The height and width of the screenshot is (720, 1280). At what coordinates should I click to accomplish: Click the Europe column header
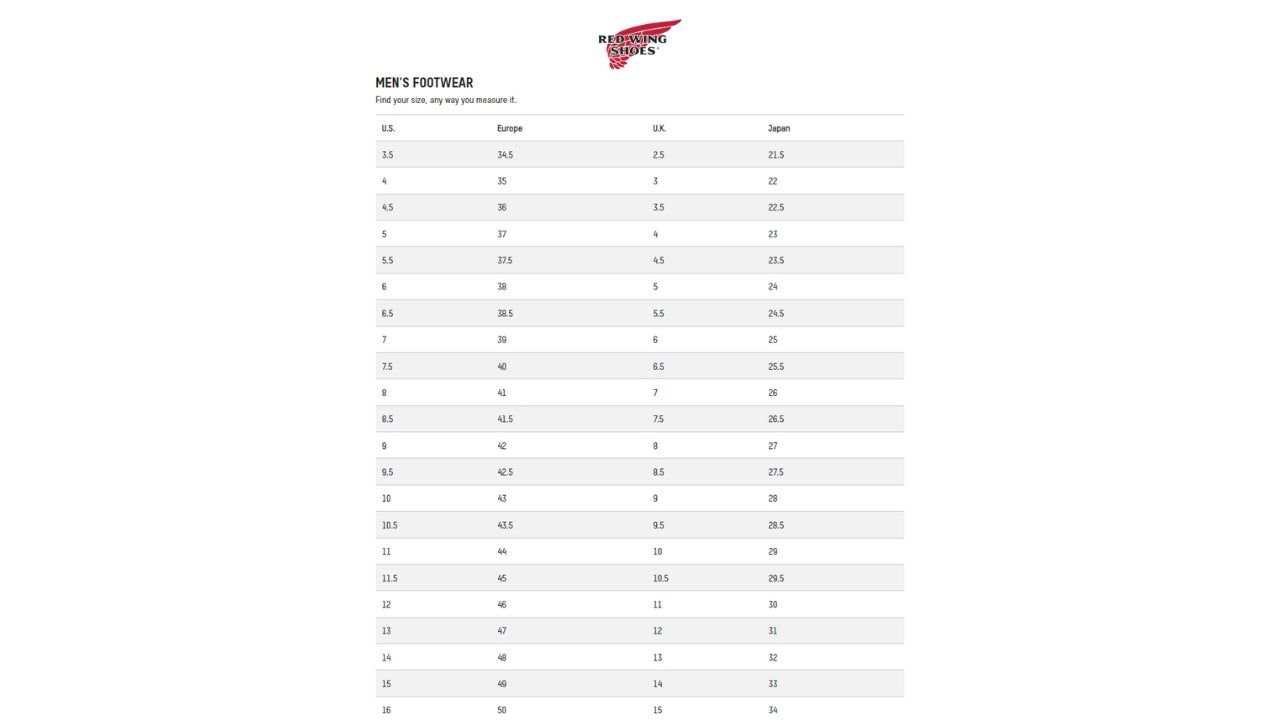509,128
